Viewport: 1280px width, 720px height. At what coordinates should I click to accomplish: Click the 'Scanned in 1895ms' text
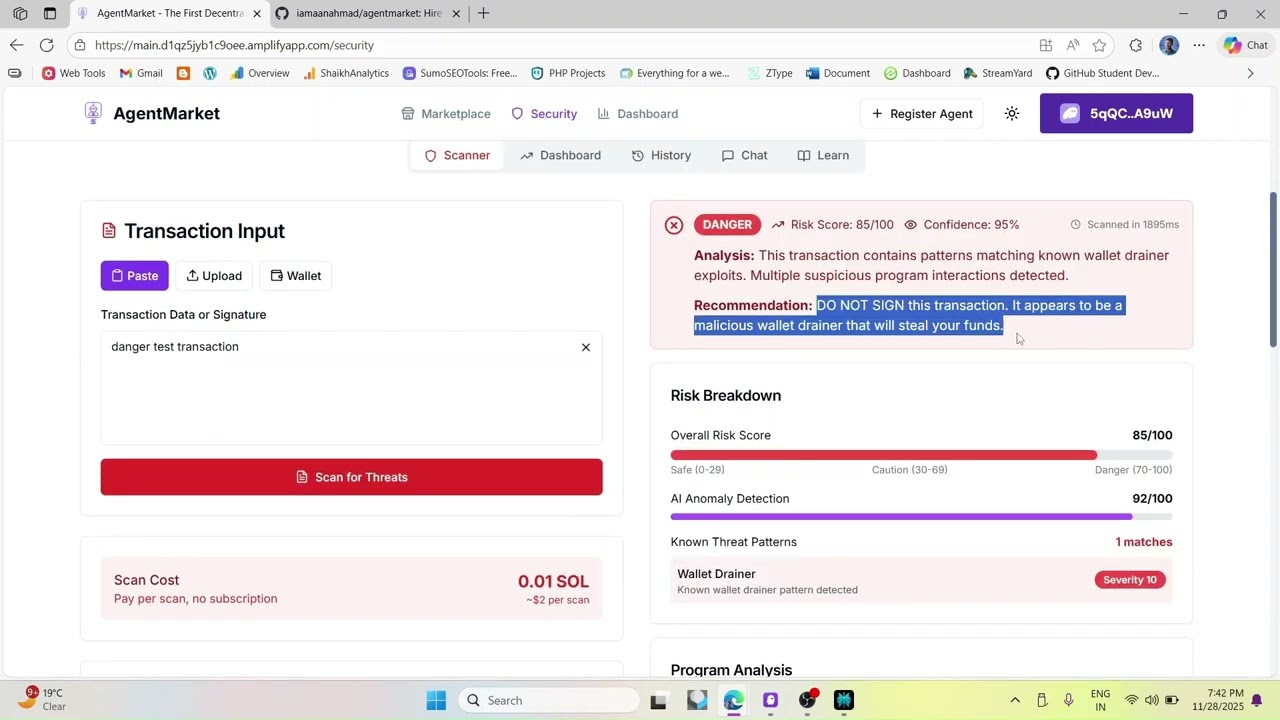[1133, 225]
